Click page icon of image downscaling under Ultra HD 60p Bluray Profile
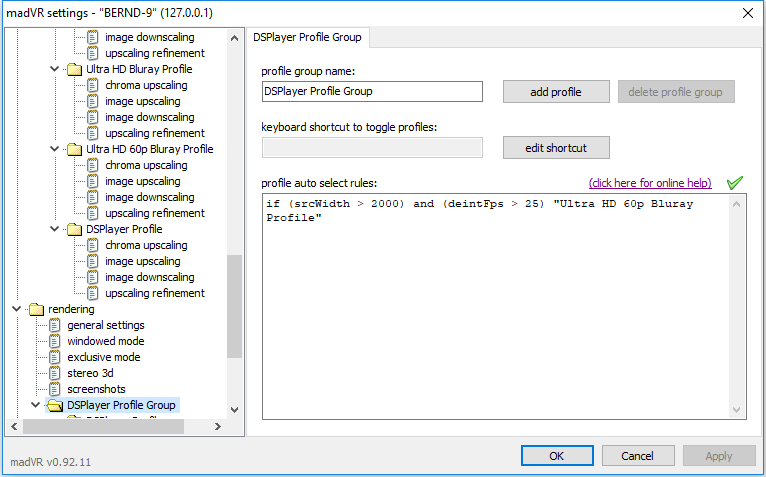The width and height of the screenshot is (766, 477). click(x=93, y=197)
